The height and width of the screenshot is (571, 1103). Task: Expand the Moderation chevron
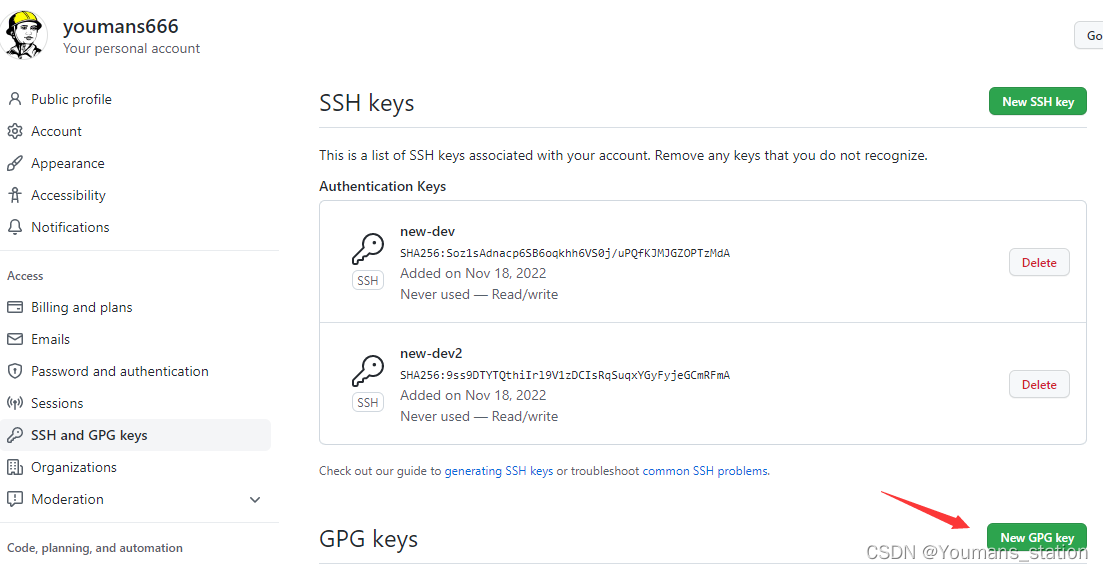click(255, 499)
